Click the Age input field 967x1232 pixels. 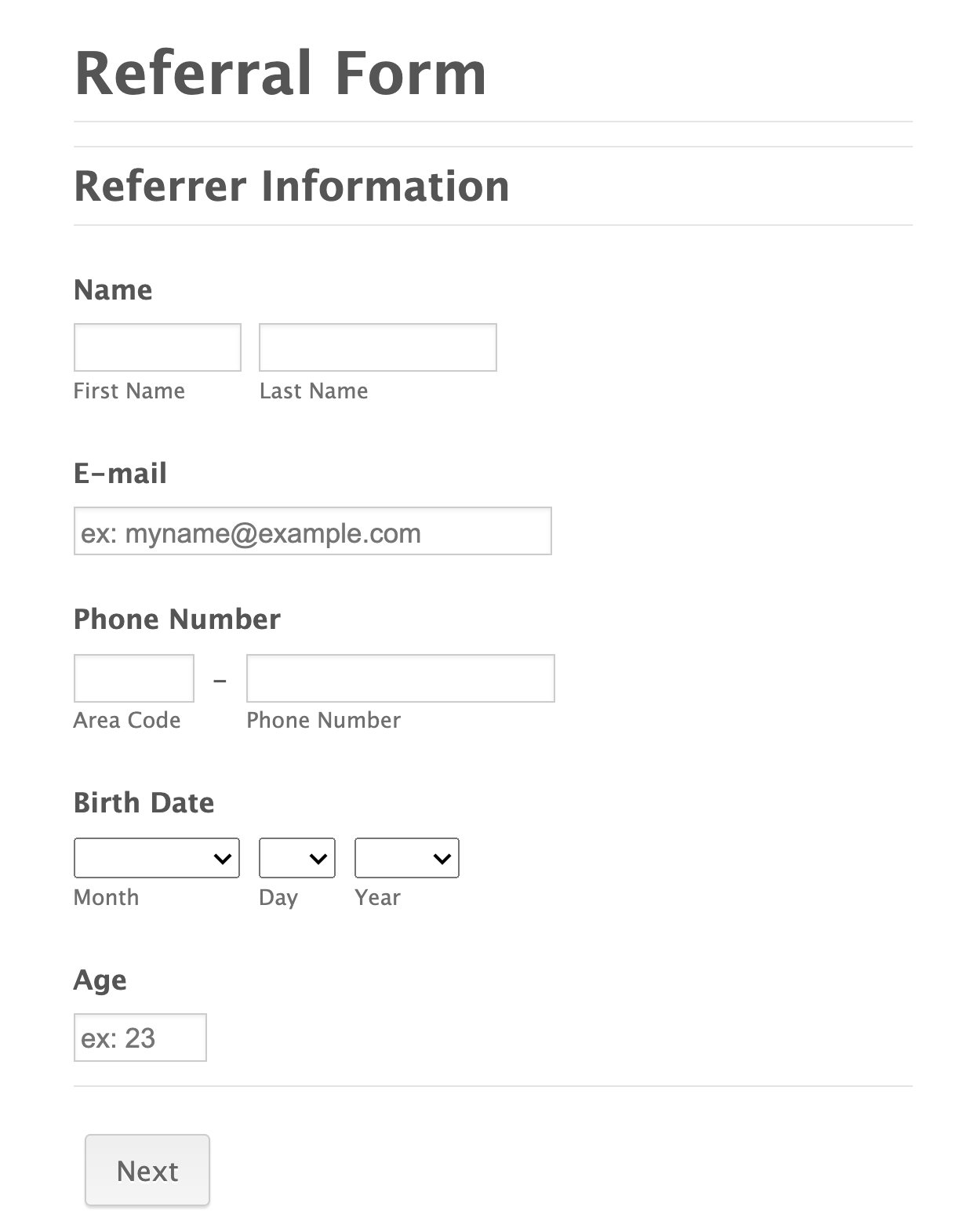click(x=140, y=1037)
